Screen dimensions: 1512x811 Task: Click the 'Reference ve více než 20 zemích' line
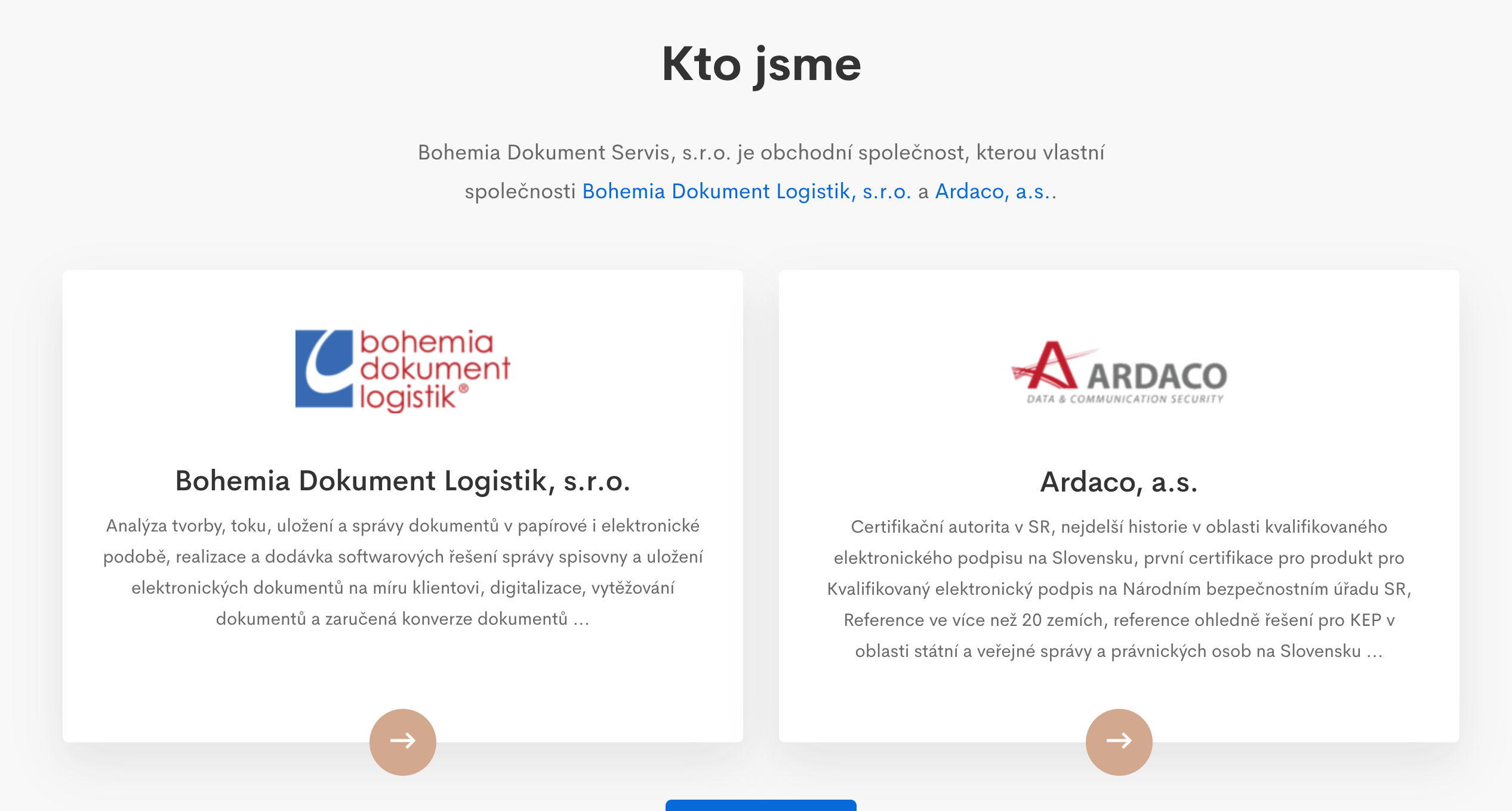(x=973, y=620)
